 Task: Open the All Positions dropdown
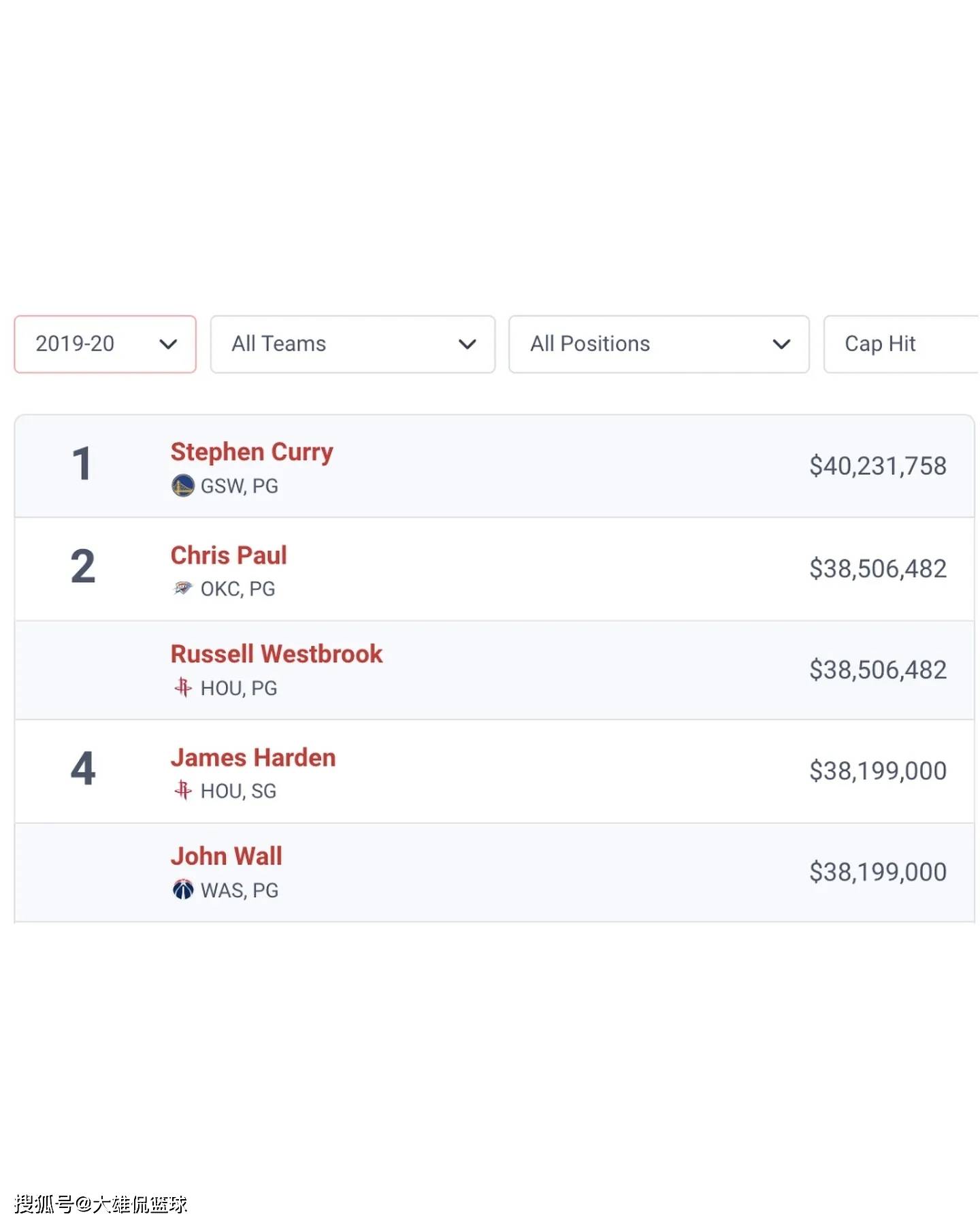tap(659, 344)
